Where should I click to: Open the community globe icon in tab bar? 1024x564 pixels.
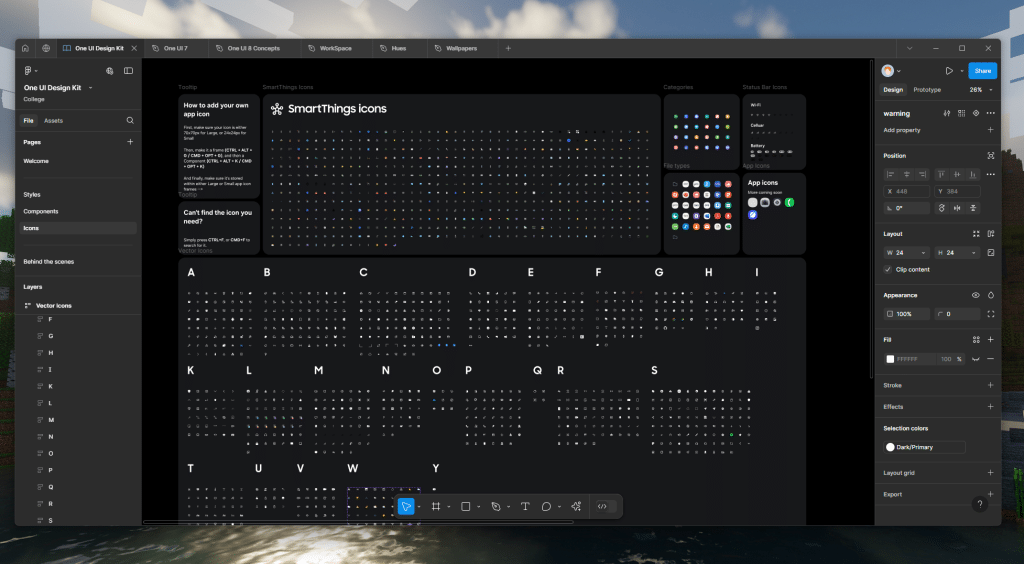(x=46, y=48)
